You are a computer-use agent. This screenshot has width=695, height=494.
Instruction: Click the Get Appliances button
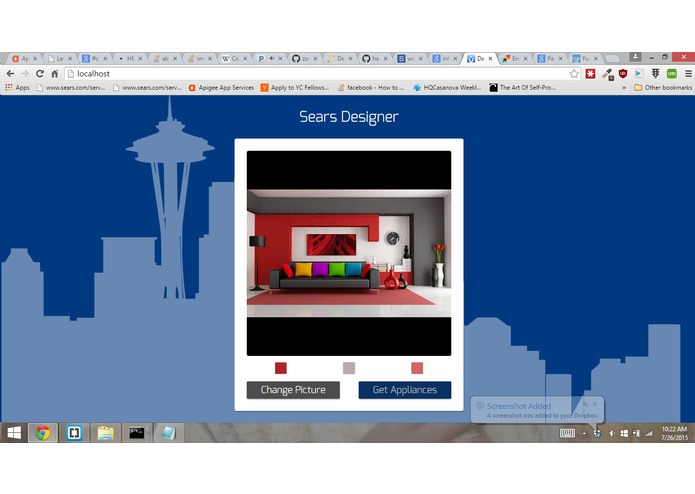(x=405, y=390)
